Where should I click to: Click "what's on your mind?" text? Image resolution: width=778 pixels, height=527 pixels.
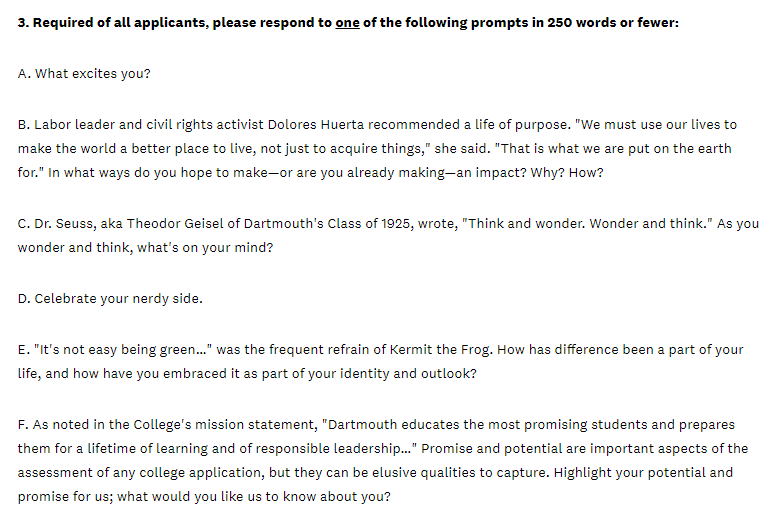[x=205, y=248]
